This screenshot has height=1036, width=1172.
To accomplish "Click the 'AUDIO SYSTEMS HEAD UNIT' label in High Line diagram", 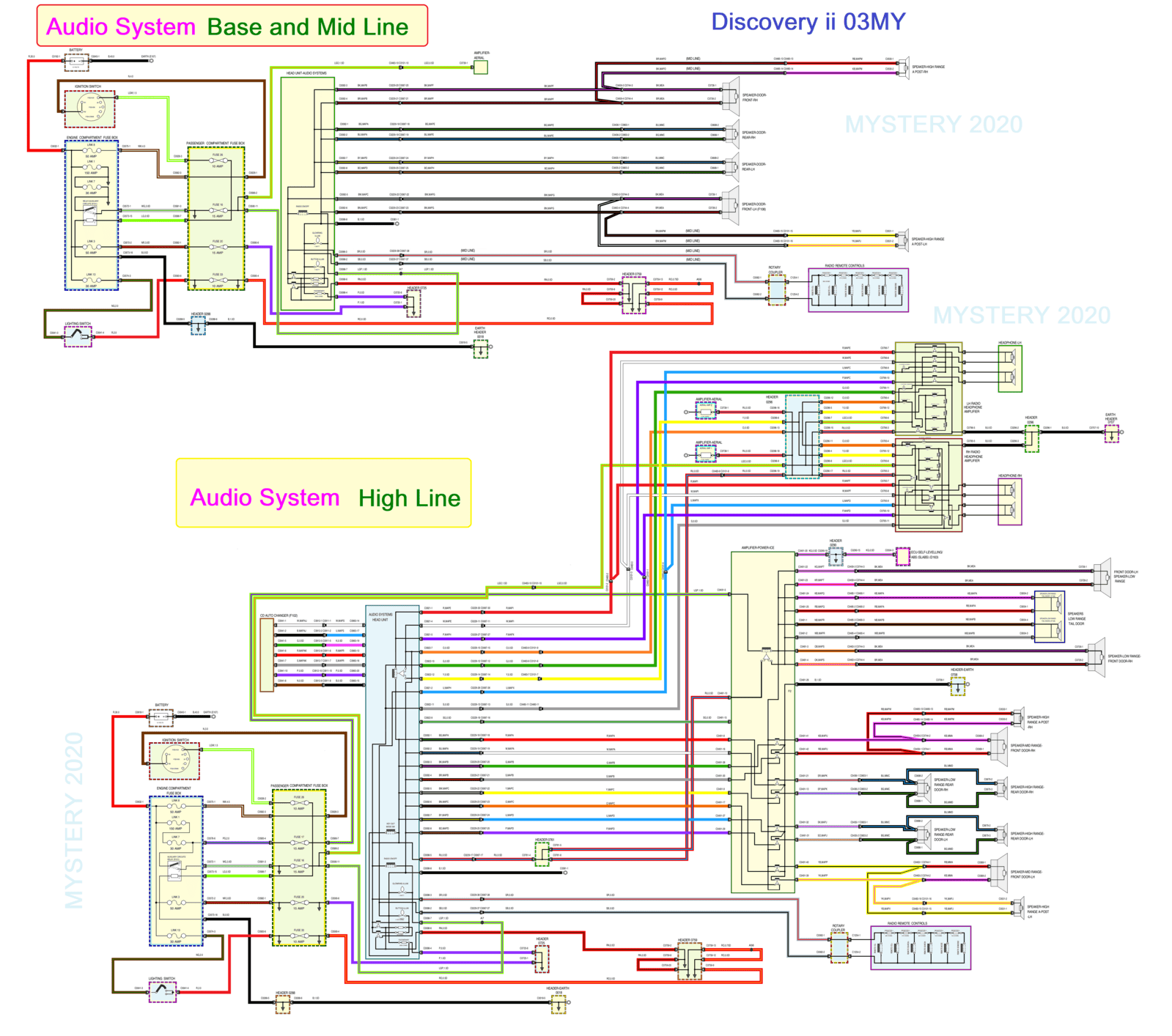I will pyautogui.click(x=380, y=617).
